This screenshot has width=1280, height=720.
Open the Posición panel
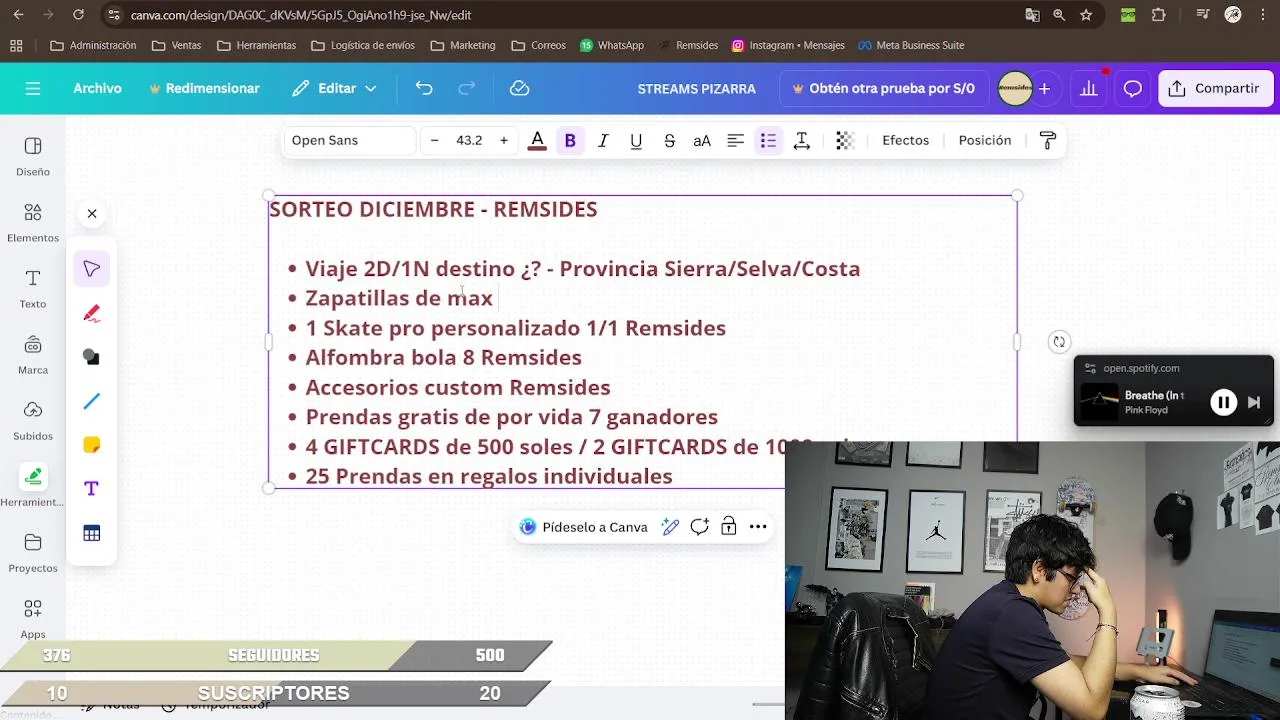[x=985, y=140]
